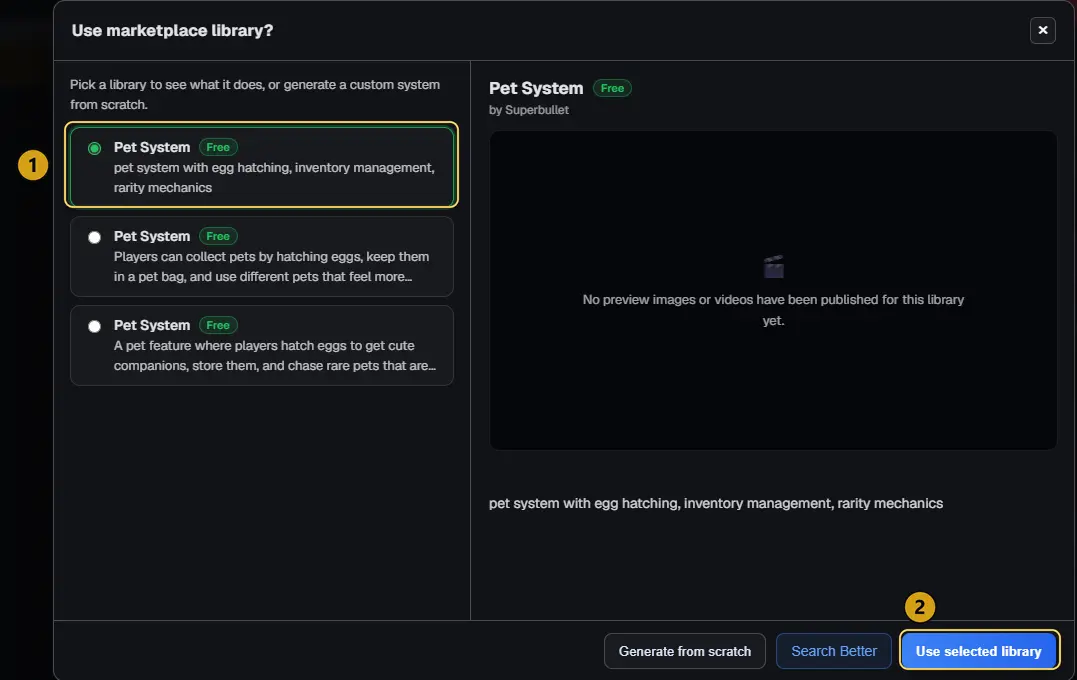1077x680 pixels.
Task: Click the Generate from scratch button
Action: pyautogui.click(x=685, y=651)
